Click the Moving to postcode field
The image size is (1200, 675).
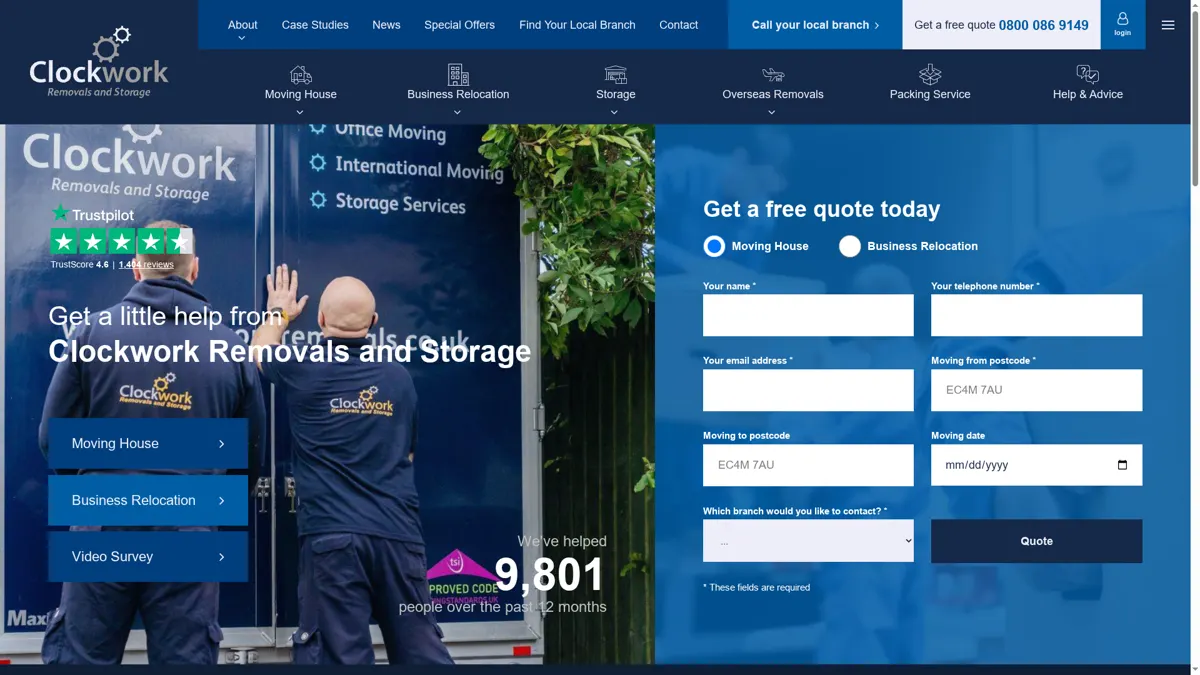[808, 465]
